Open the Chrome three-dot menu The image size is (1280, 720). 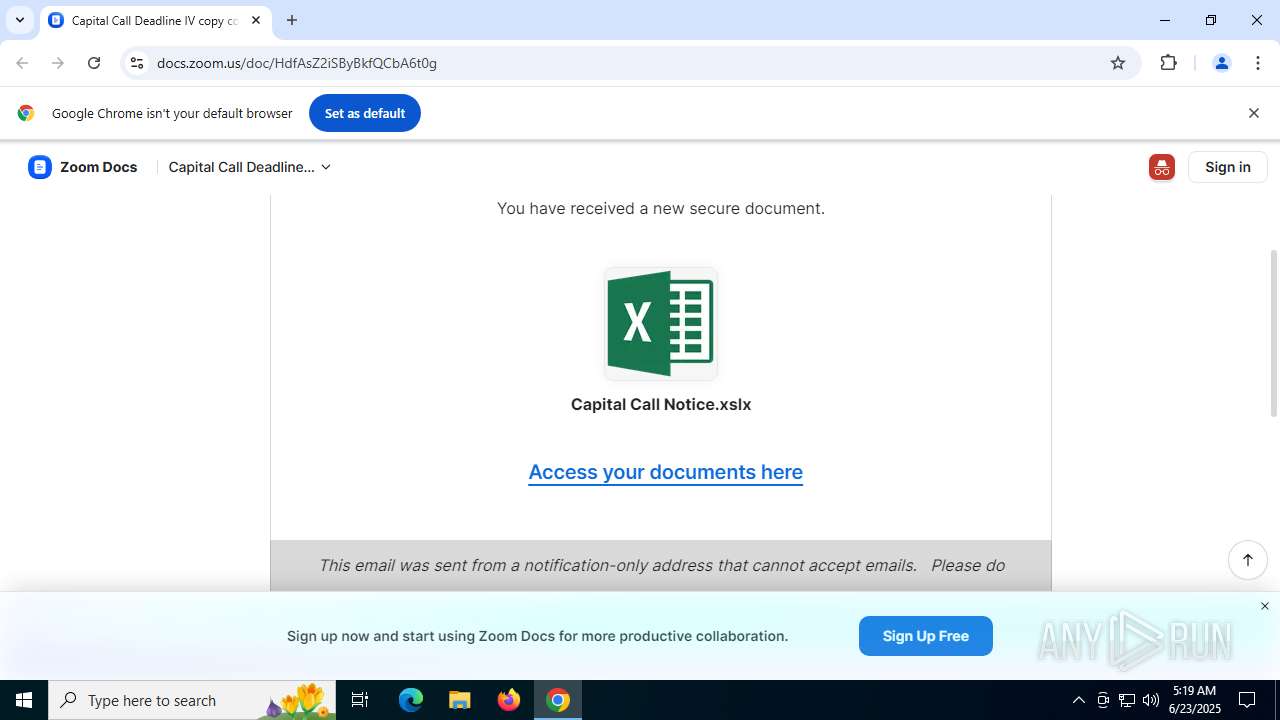[x=1258, y=63]
